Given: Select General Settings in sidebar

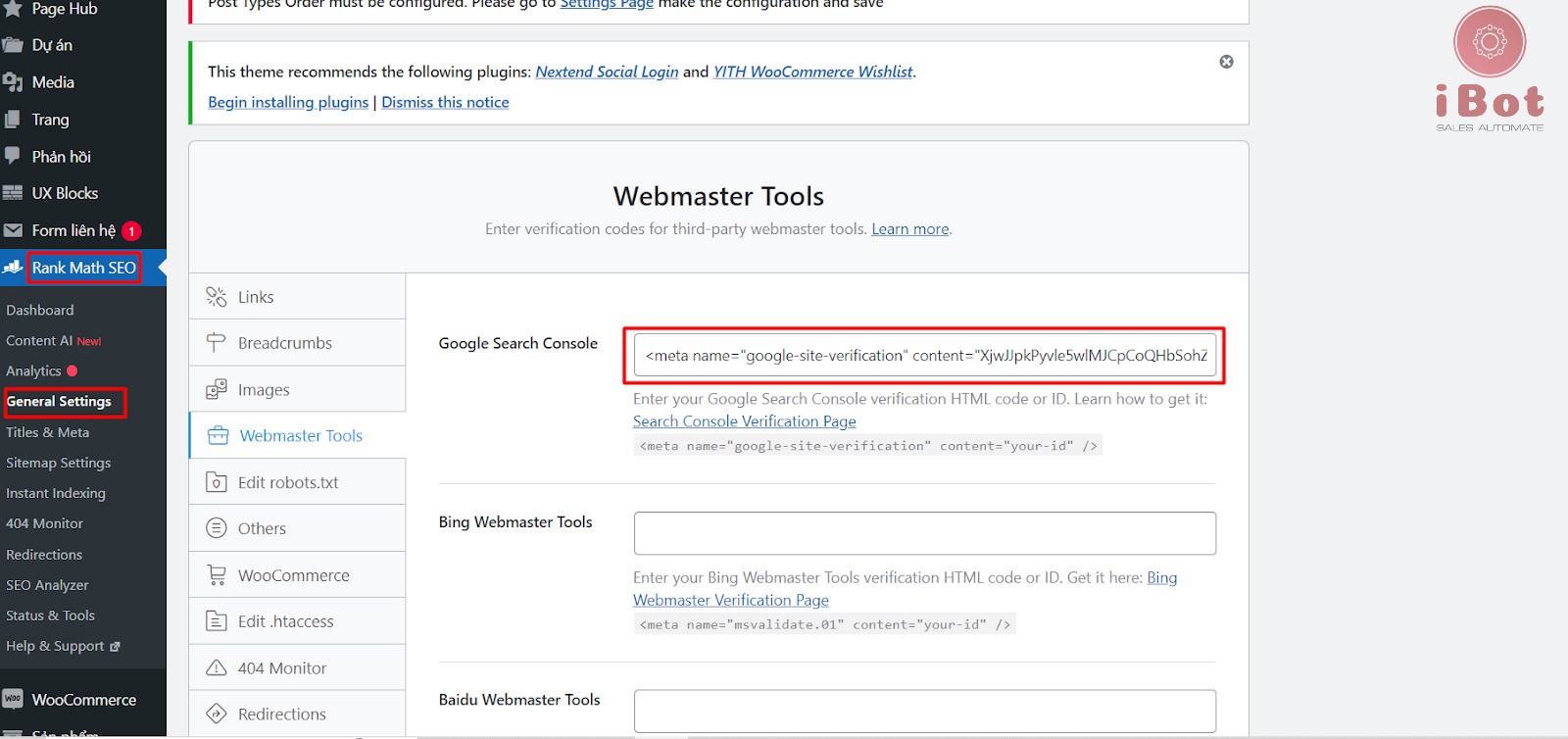Looking at the screenshot, I should click(x=59, y=402).
